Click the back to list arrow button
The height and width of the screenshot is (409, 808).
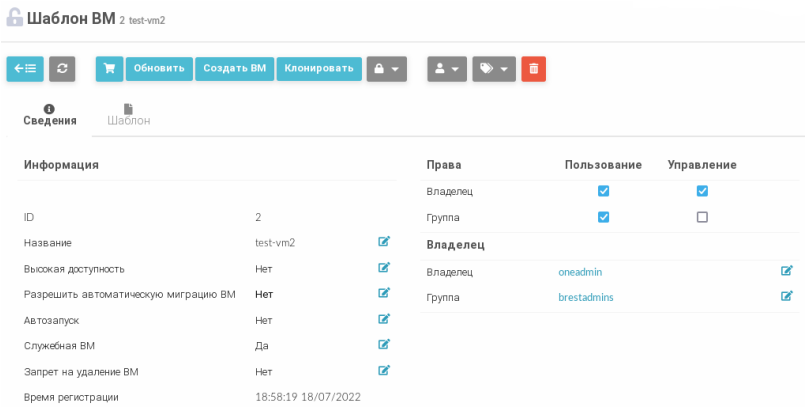point(25,68)
